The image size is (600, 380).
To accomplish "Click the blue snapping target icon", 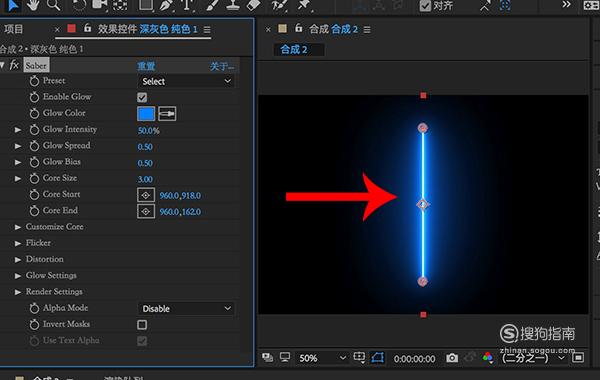I will [x=505, y=5].
